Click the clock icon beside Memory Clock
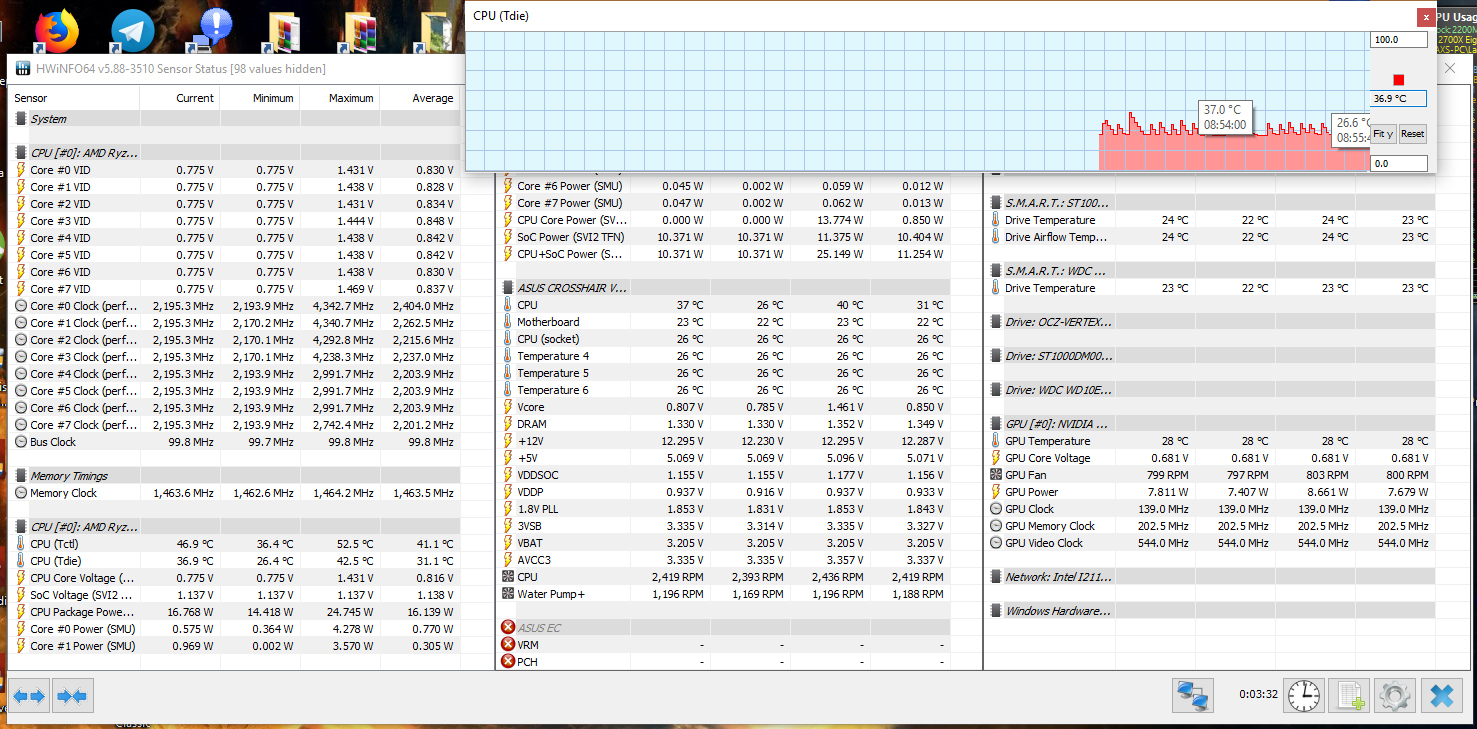The image size is (1477, 729). click(21, 493)
